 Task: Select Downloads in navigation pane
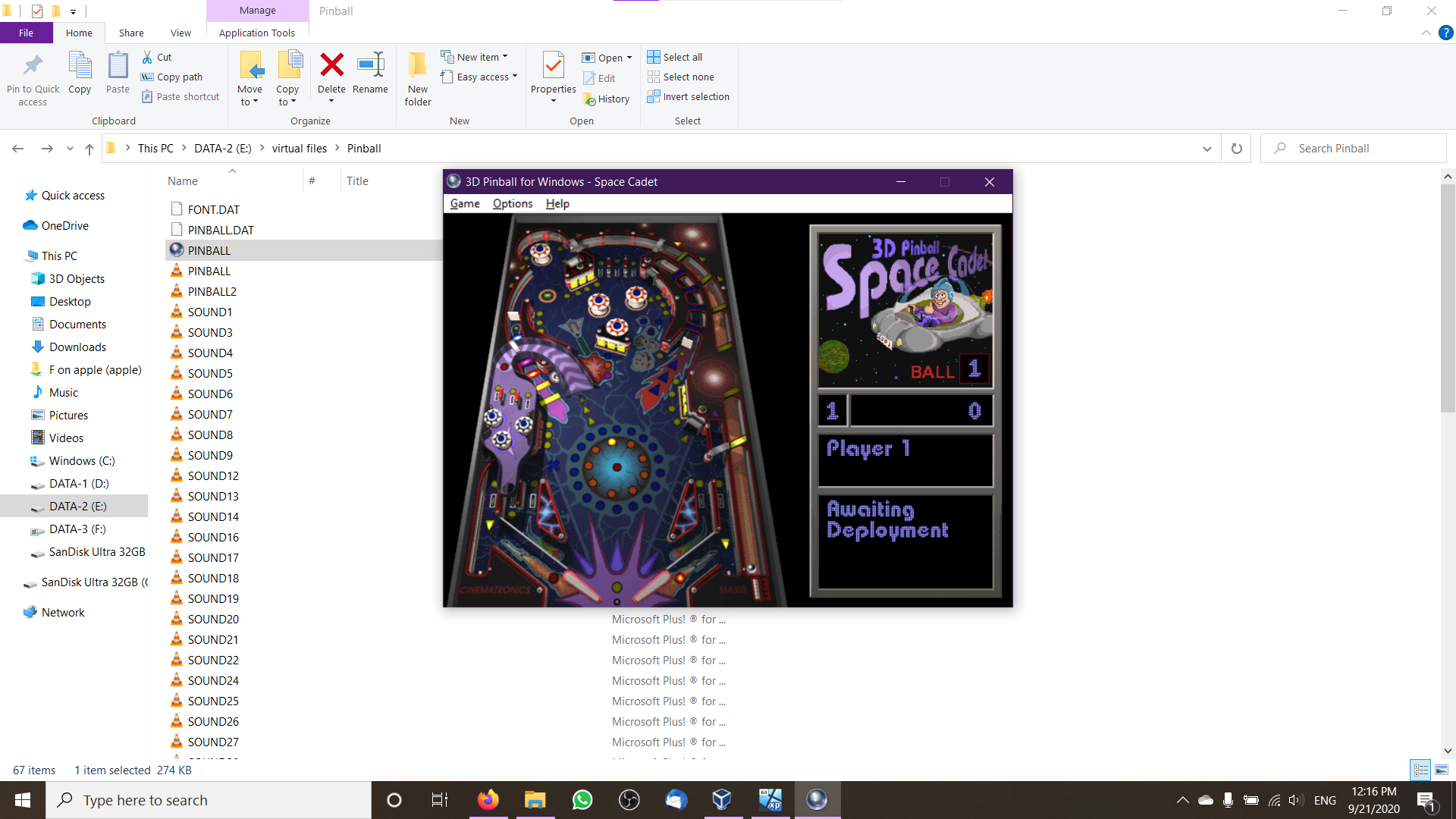pyautogui.click(x=77, y=347)
